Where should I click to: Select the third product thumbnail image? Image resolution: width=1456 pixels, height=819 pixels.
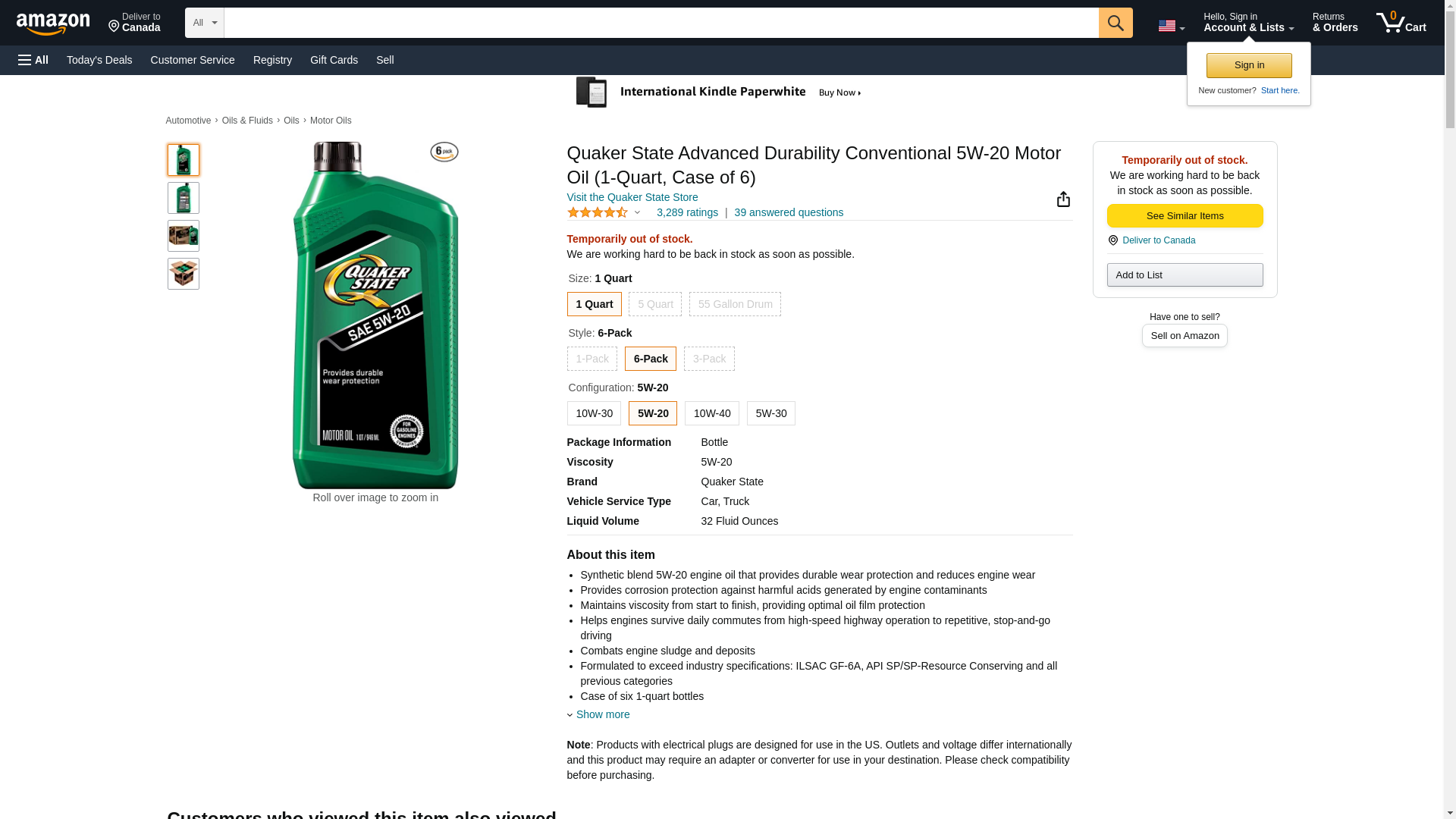click(184, 236)
